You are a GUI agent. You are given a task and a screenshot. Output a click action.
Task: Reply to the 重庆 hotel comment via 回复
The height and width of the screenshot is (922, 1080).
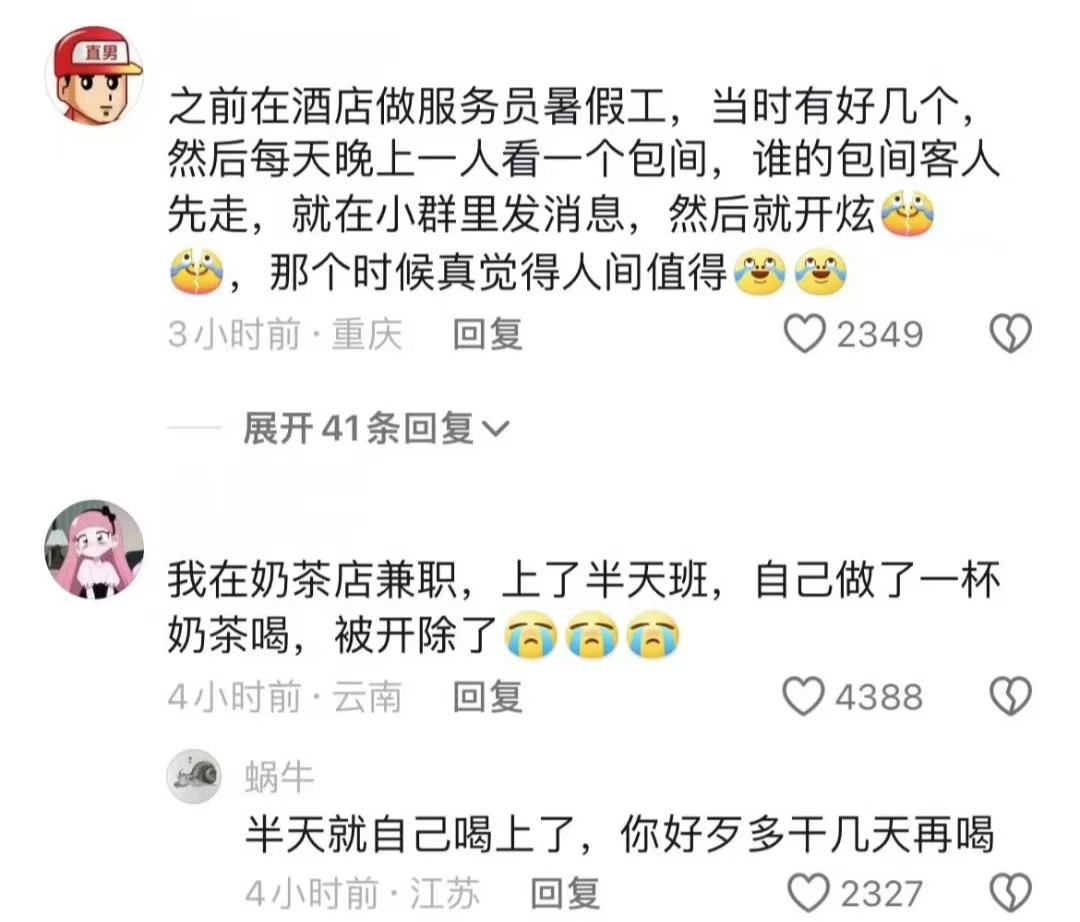(x=488, y=335)
